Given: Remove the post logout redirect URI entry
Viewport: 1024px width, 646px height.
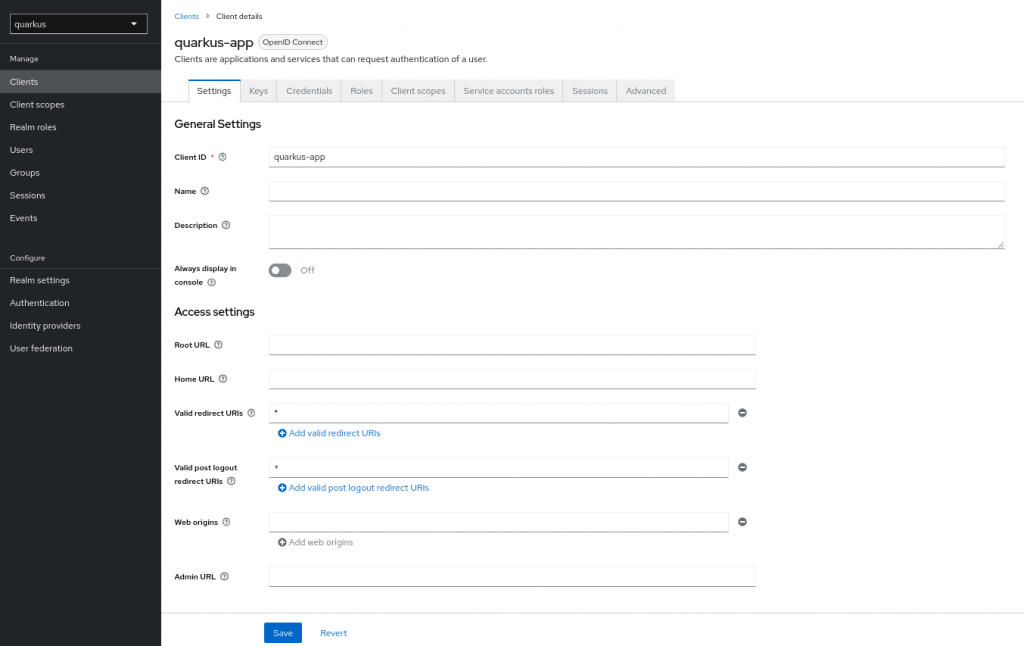Looking at the screenshot, I should coord(742,467).
